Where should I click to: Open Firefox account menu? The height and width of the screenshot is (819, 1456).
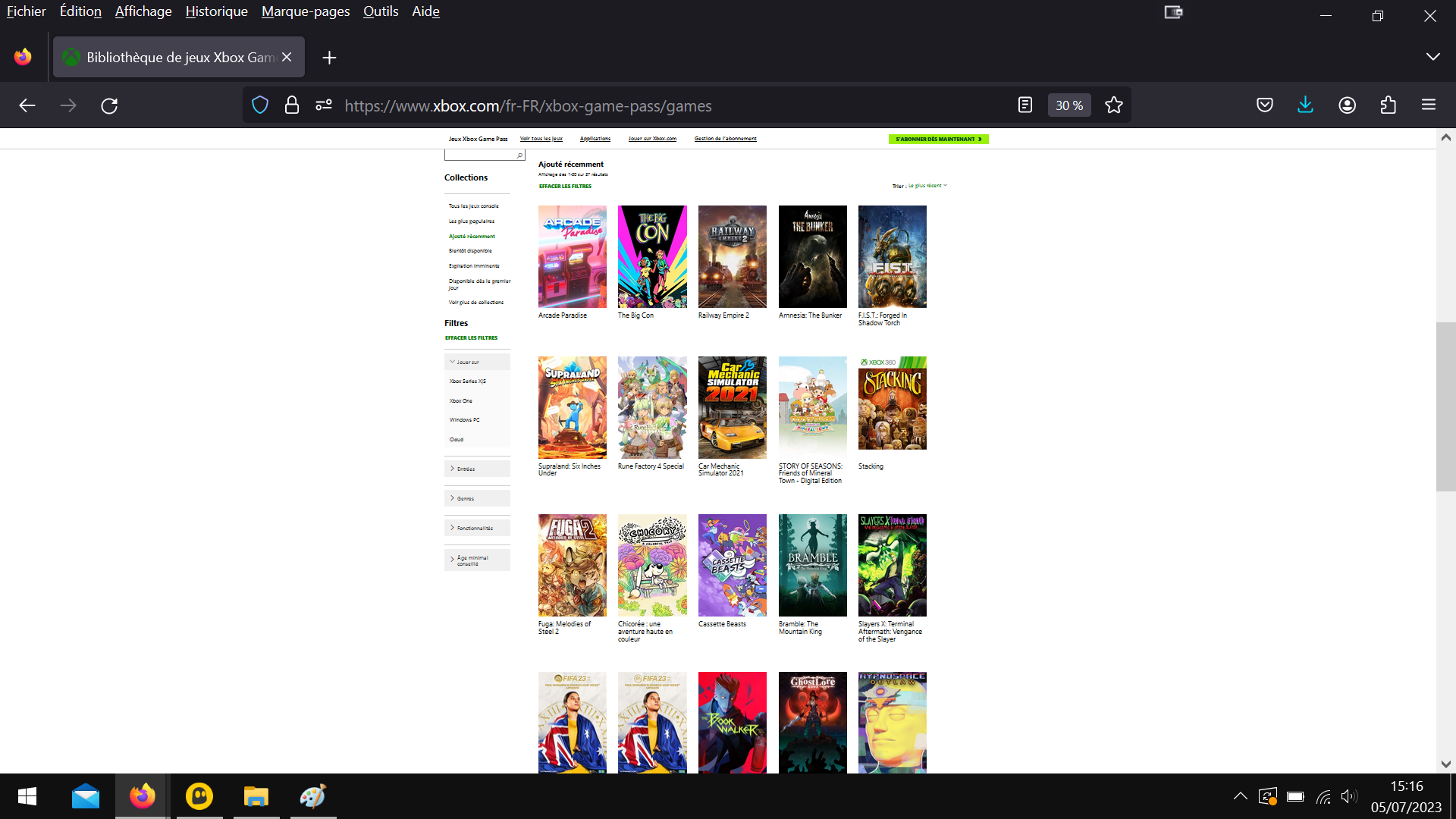point(1348,105)
